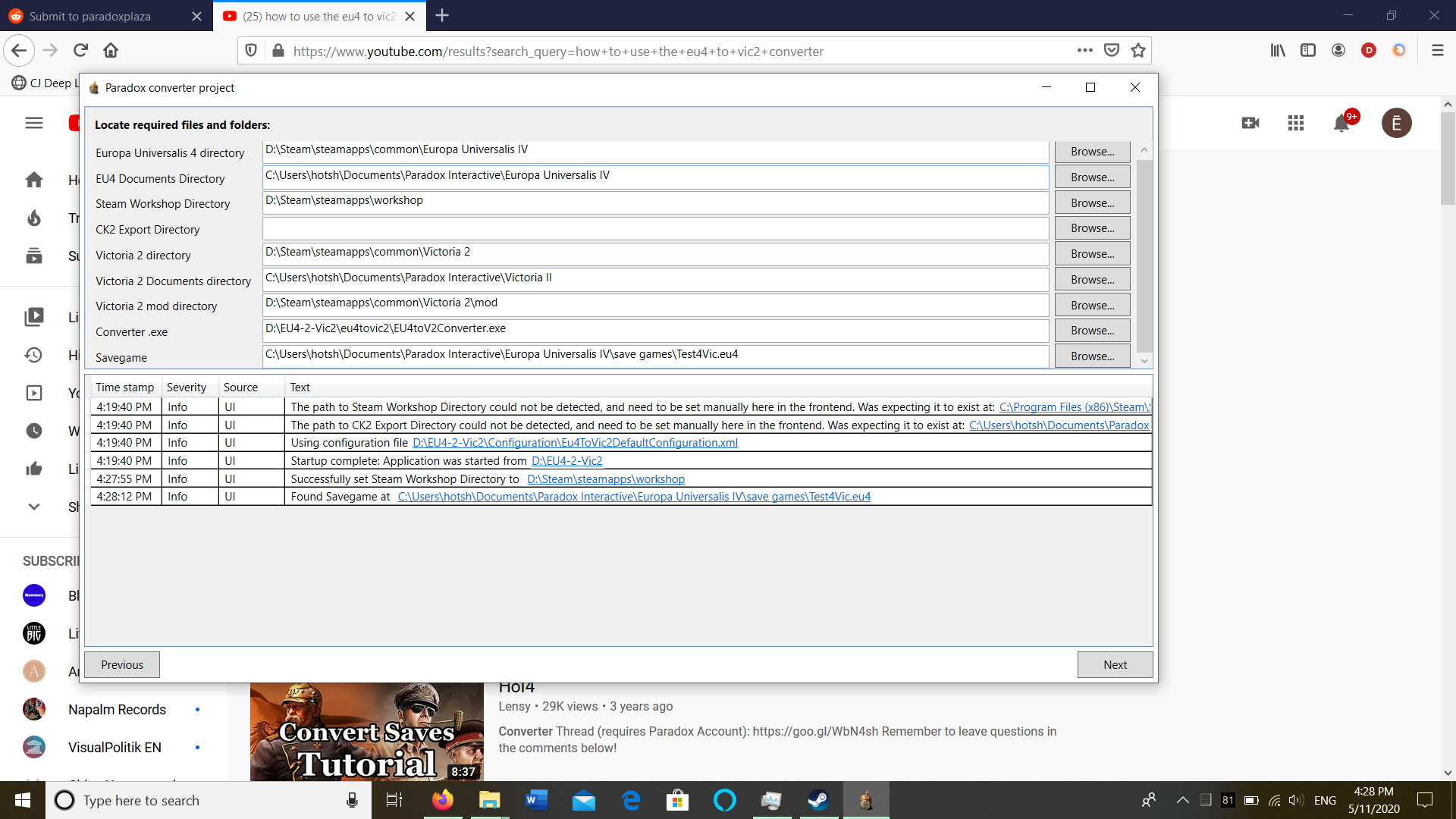Open VisualPolitik EN subscription
The width and height of the screenshot is (1456, 819).
115,748
